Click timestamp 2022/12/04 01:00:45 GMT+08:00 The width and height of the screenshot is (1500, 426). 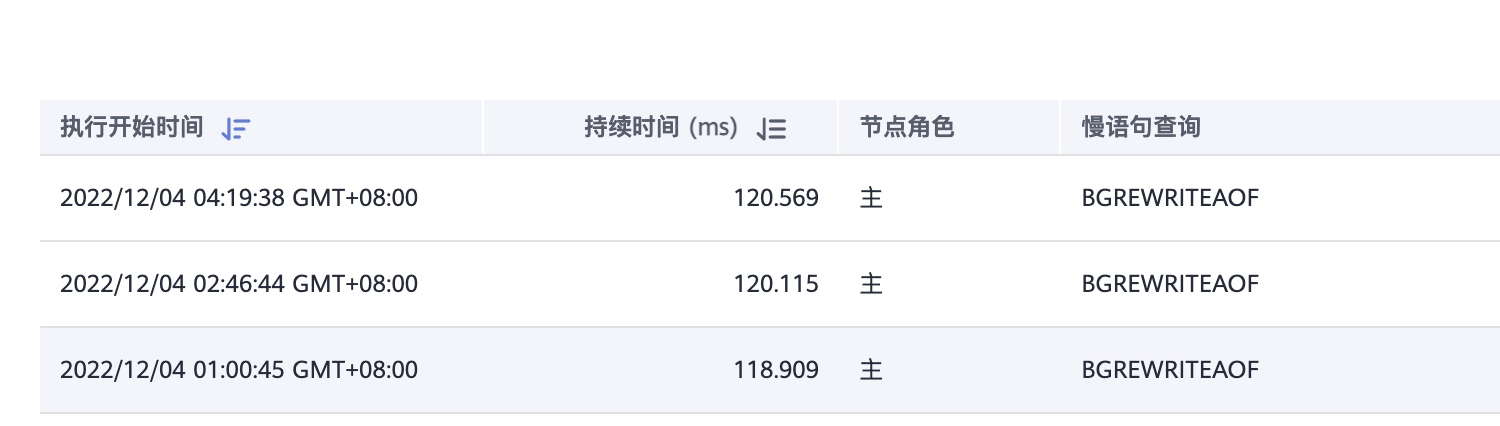pos(239,370)
